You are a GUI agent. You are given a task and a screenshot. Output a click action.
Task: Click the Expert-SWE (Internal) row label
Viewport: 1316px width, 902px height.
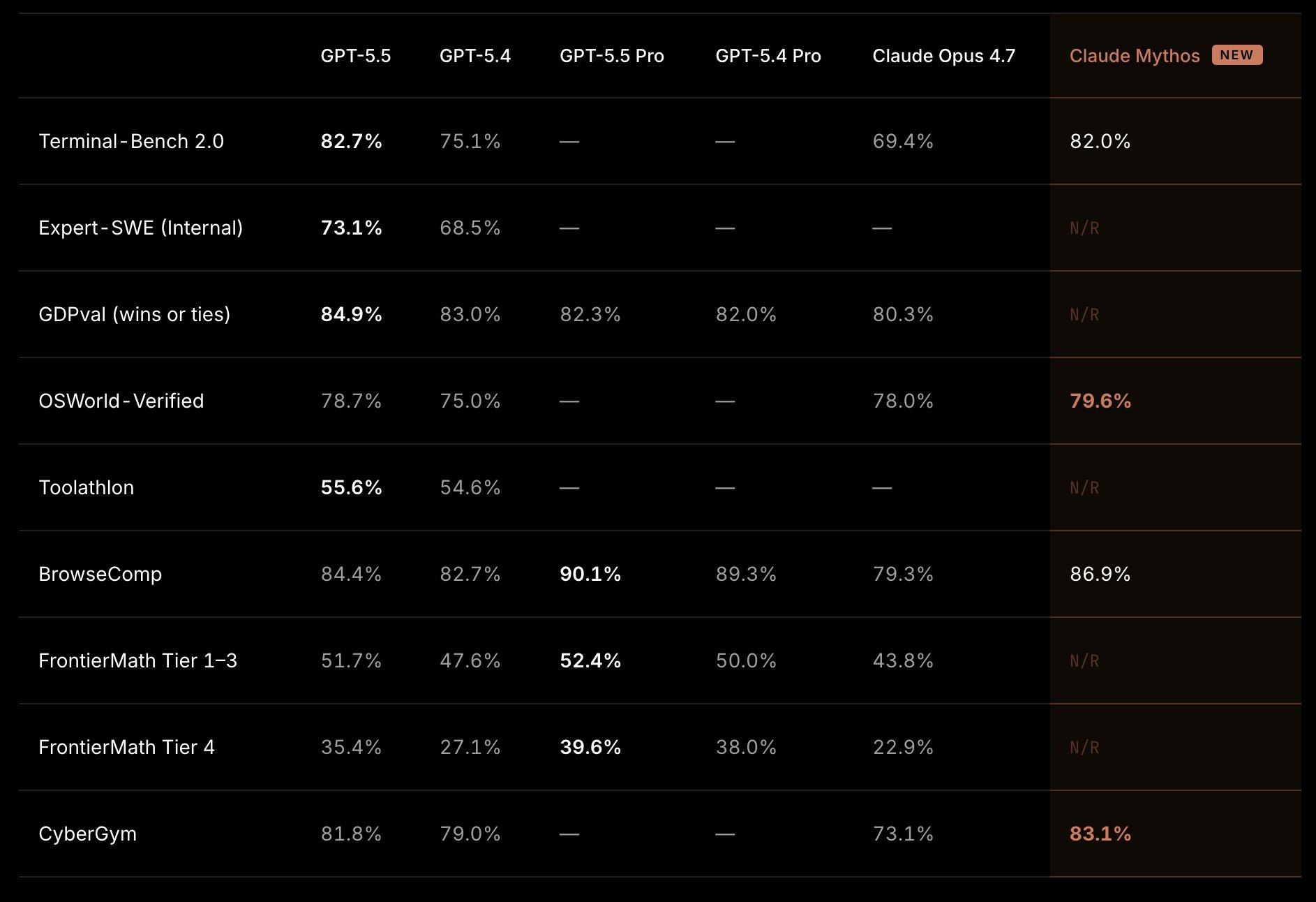coord(140,228)
